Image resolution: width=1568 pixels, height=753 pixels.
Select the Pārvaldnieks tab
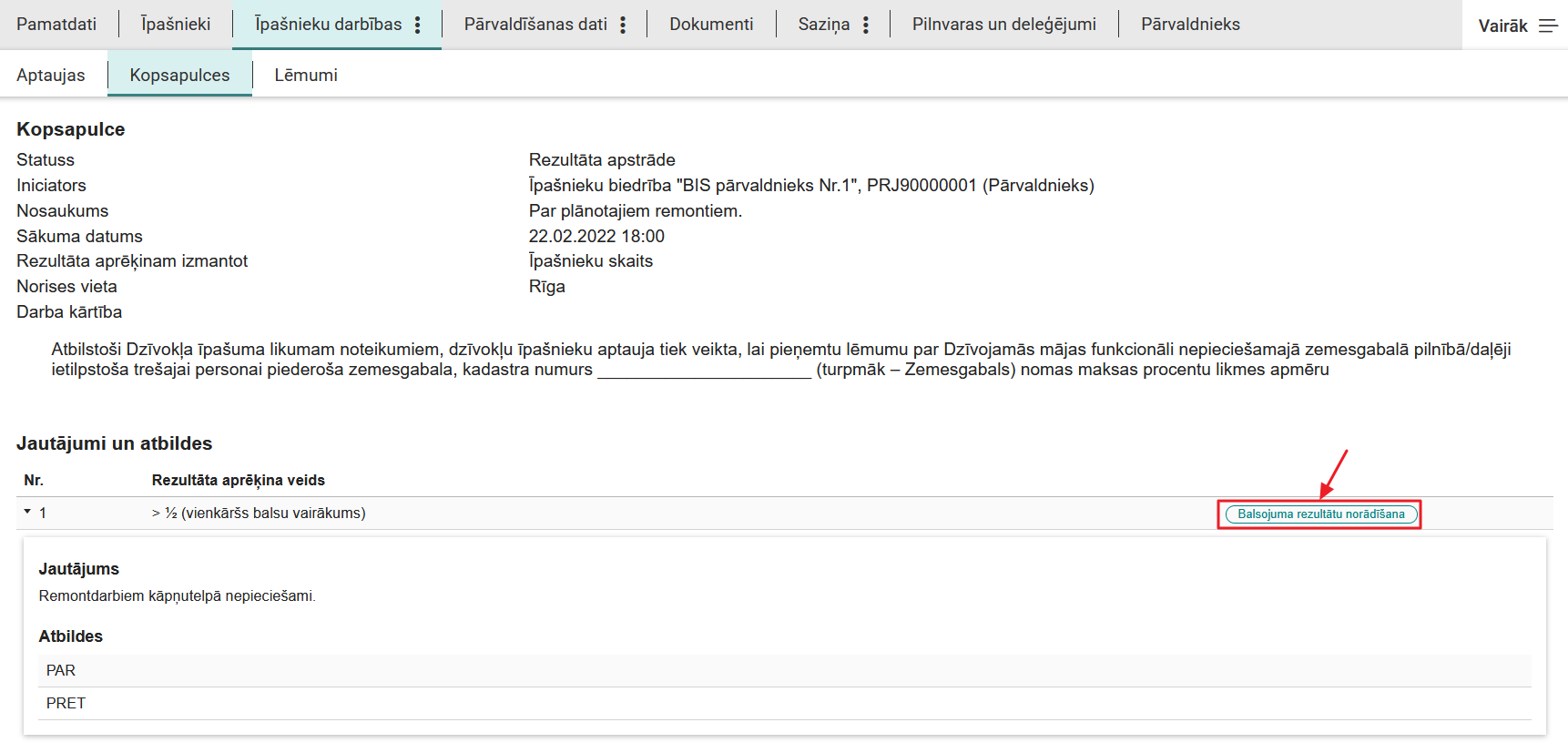(1190, 25)
